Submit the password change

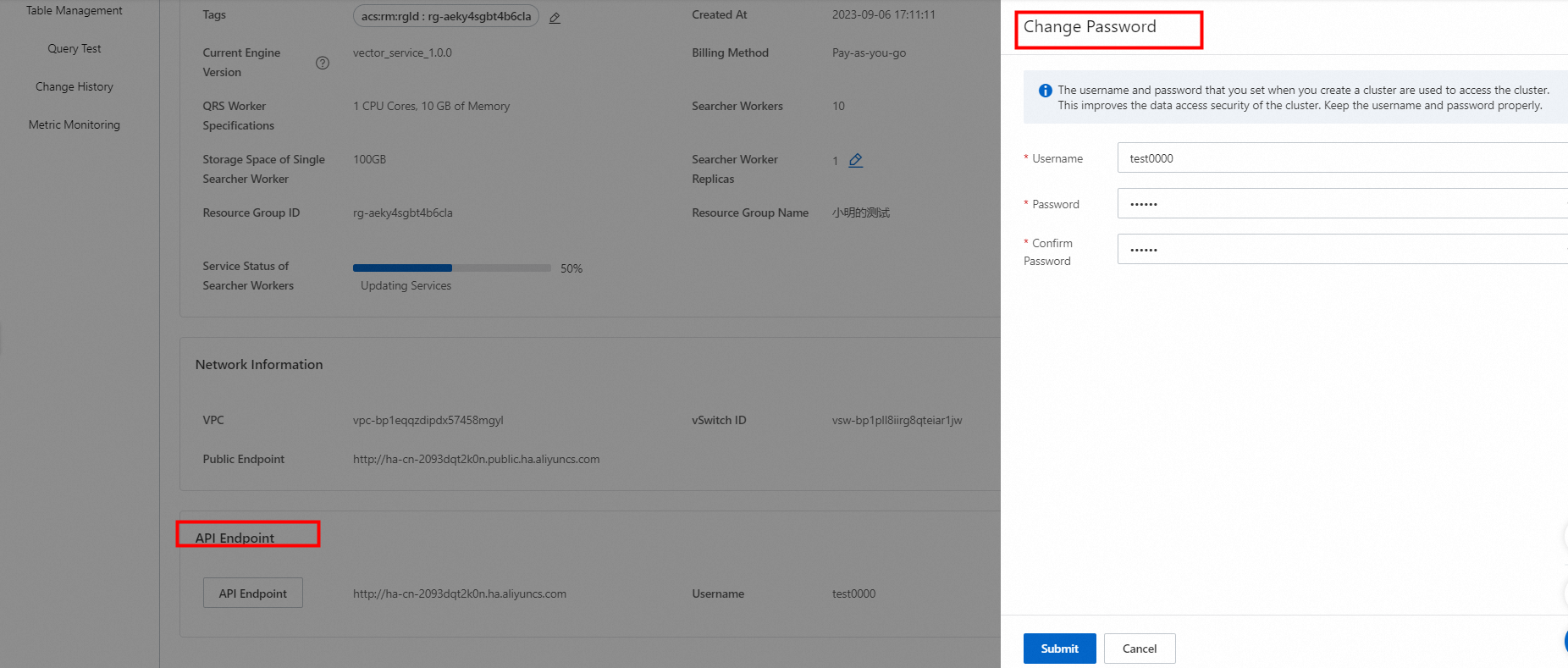click(x=1060, y=649)
